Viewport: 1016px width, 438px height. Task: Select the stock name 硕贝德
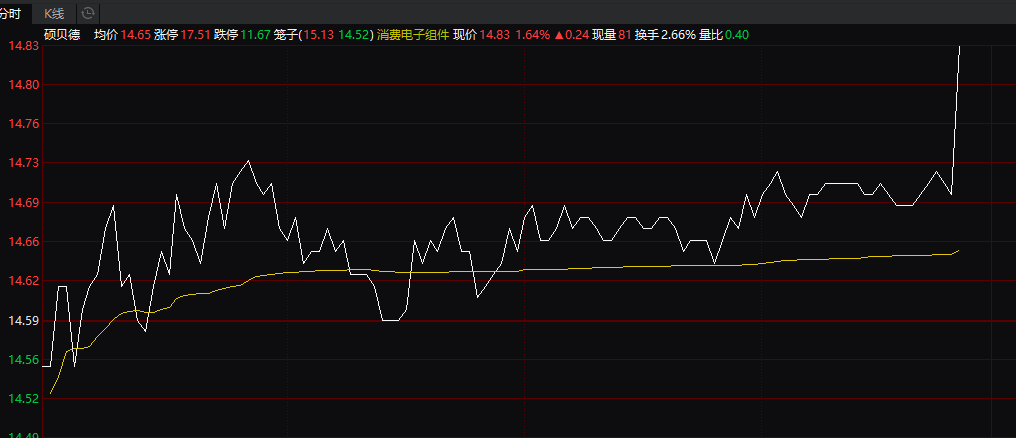tap(62, 35)
